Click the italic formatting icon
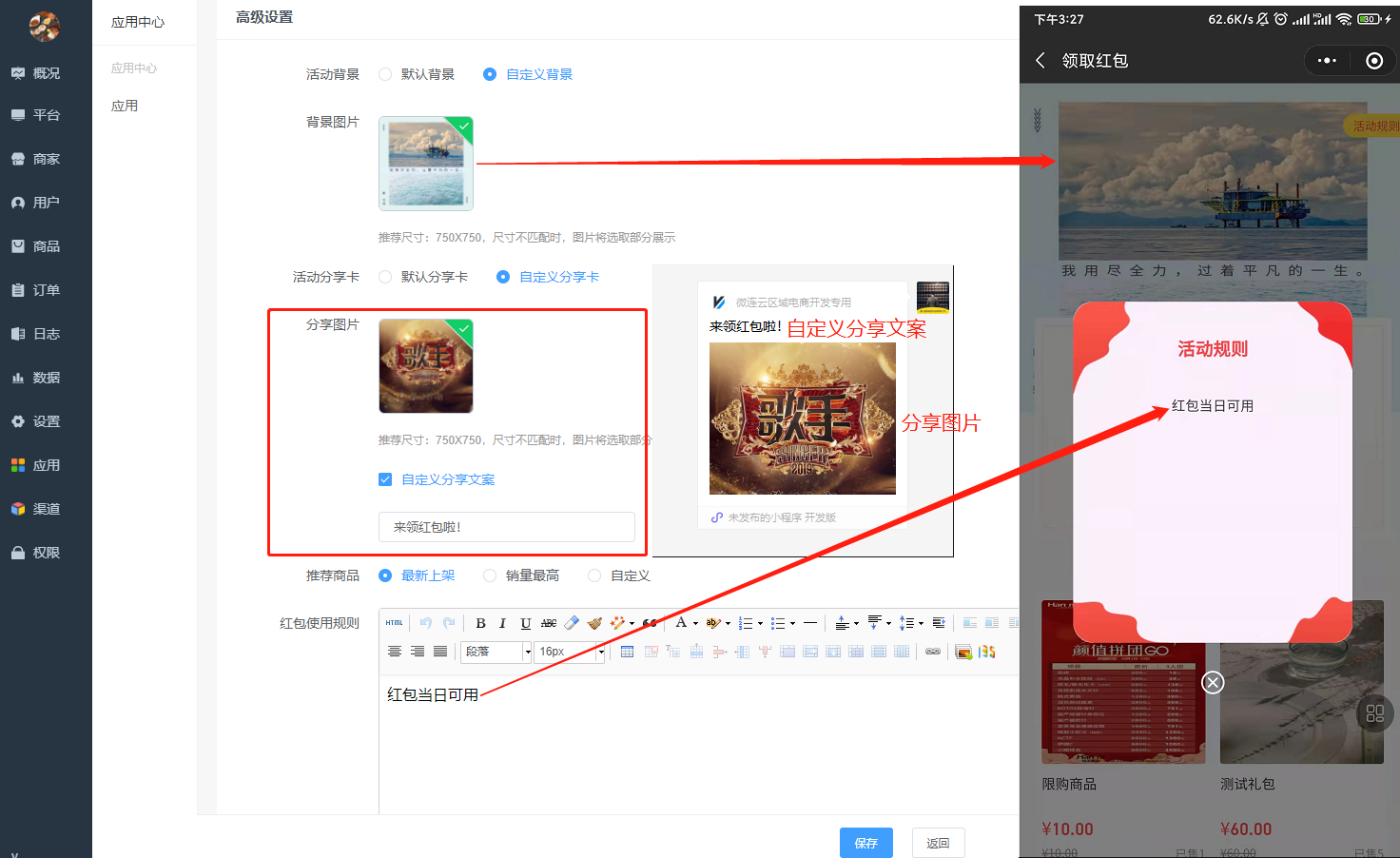 [502, 623]
